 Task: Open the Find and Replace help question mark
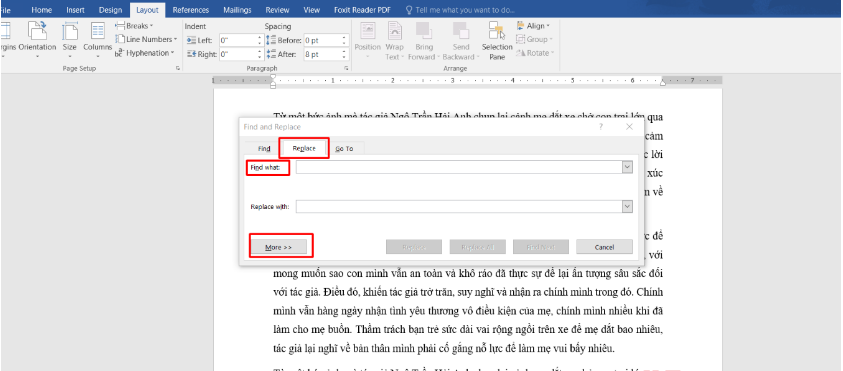(x=601, y=127)
